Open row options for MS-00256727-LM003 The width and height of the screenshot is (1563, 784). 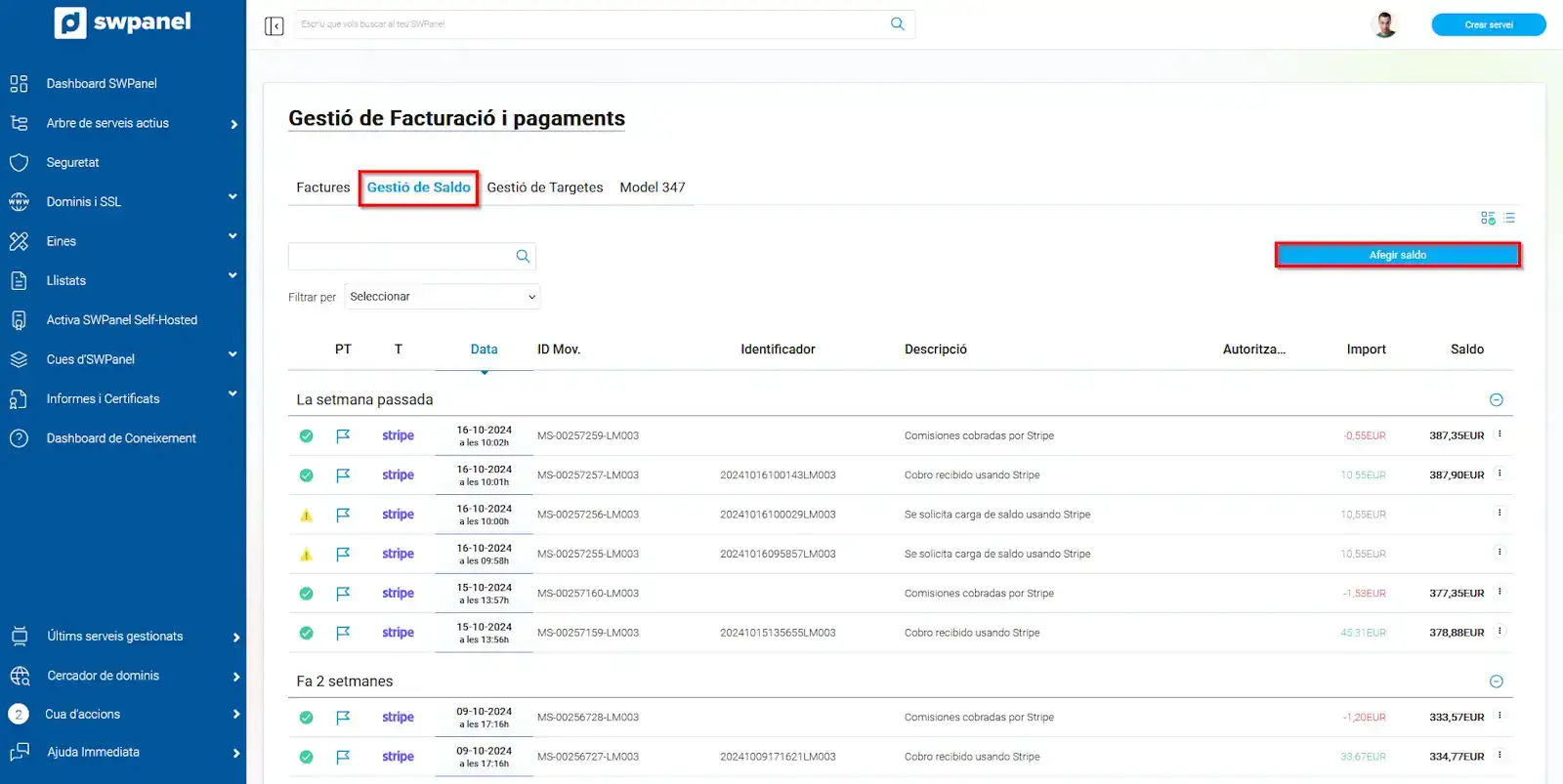click(x=1500, y=755)
